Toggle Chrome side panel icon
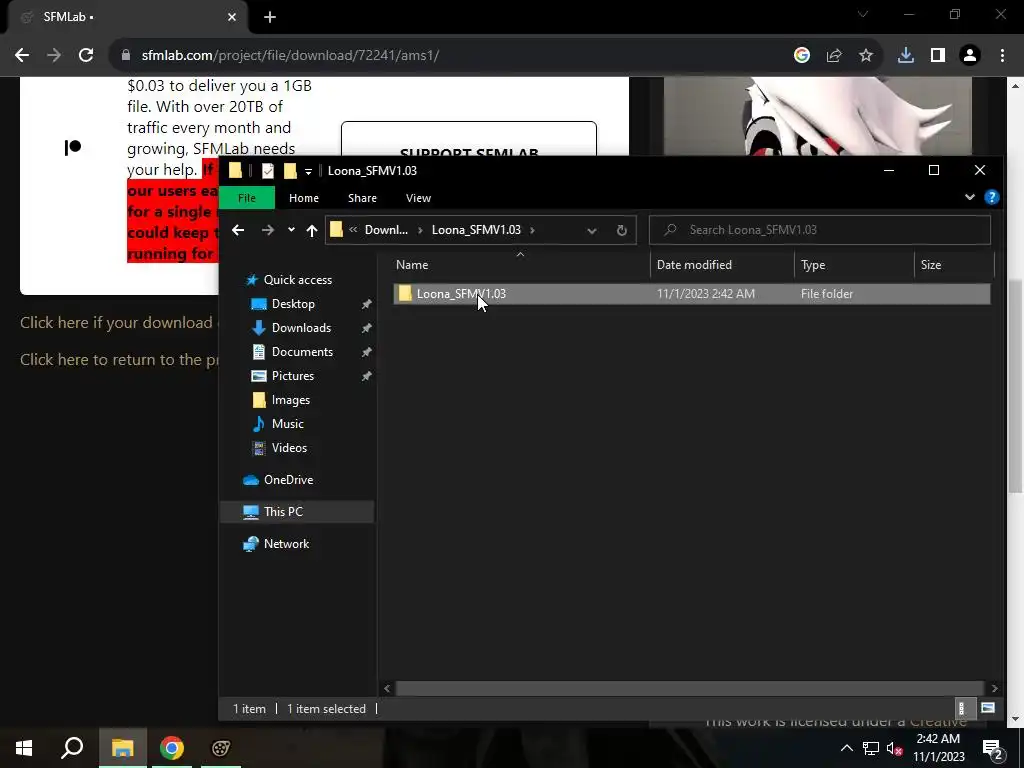 click(x=938, y=56)
